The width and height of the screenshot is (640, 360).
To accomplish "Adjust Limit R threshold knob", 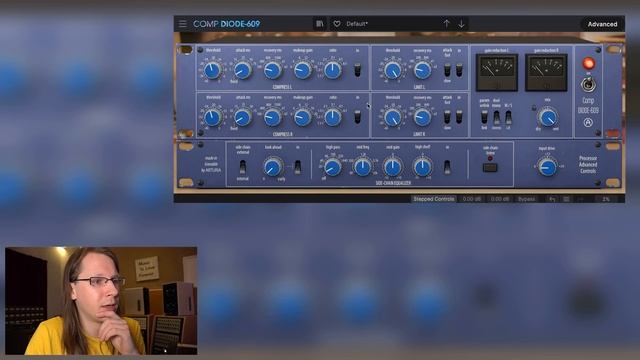I will tap(393, 118).
